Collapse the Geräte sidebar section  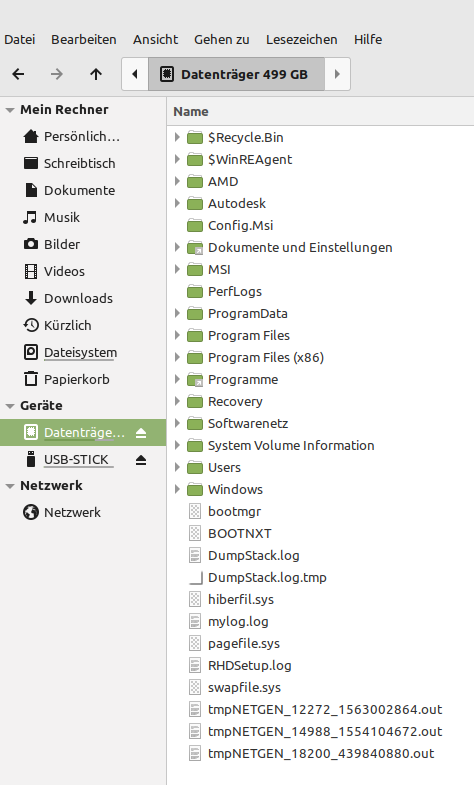[10, 406]
